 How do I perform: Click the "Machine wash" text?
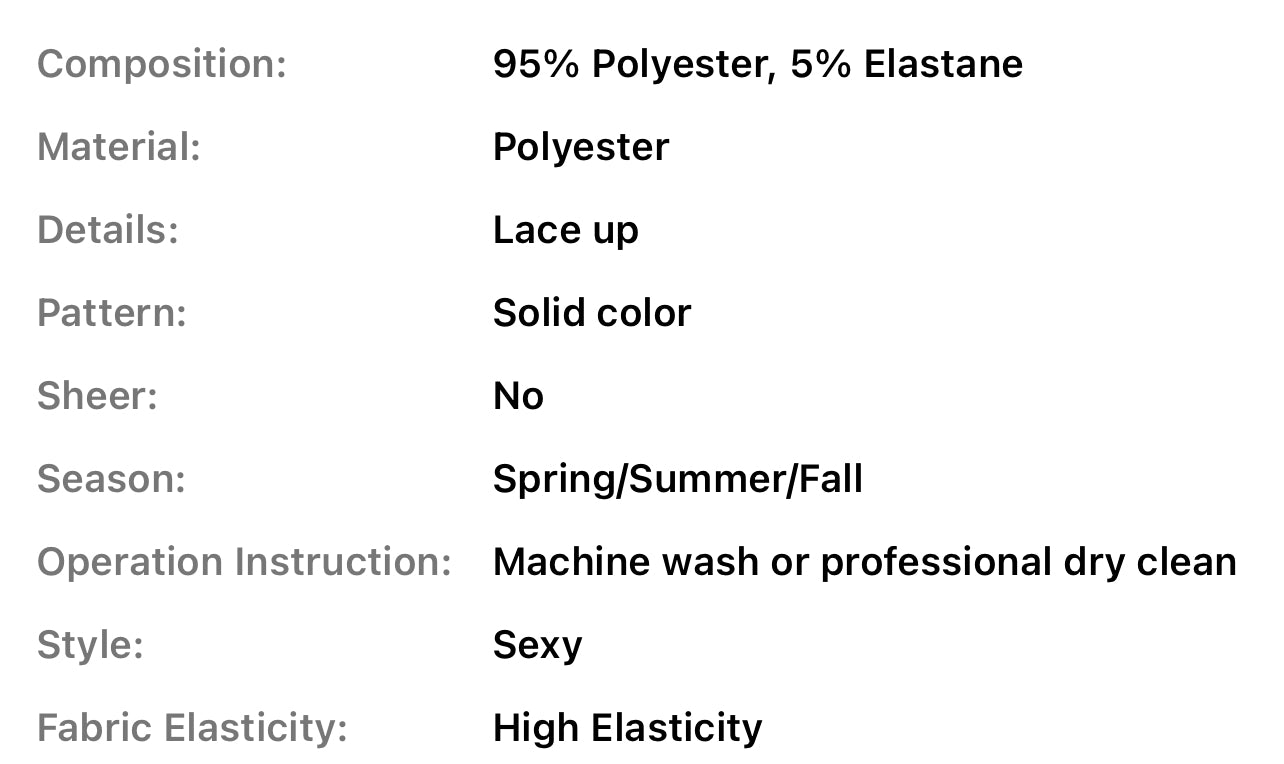coord(626,563)
